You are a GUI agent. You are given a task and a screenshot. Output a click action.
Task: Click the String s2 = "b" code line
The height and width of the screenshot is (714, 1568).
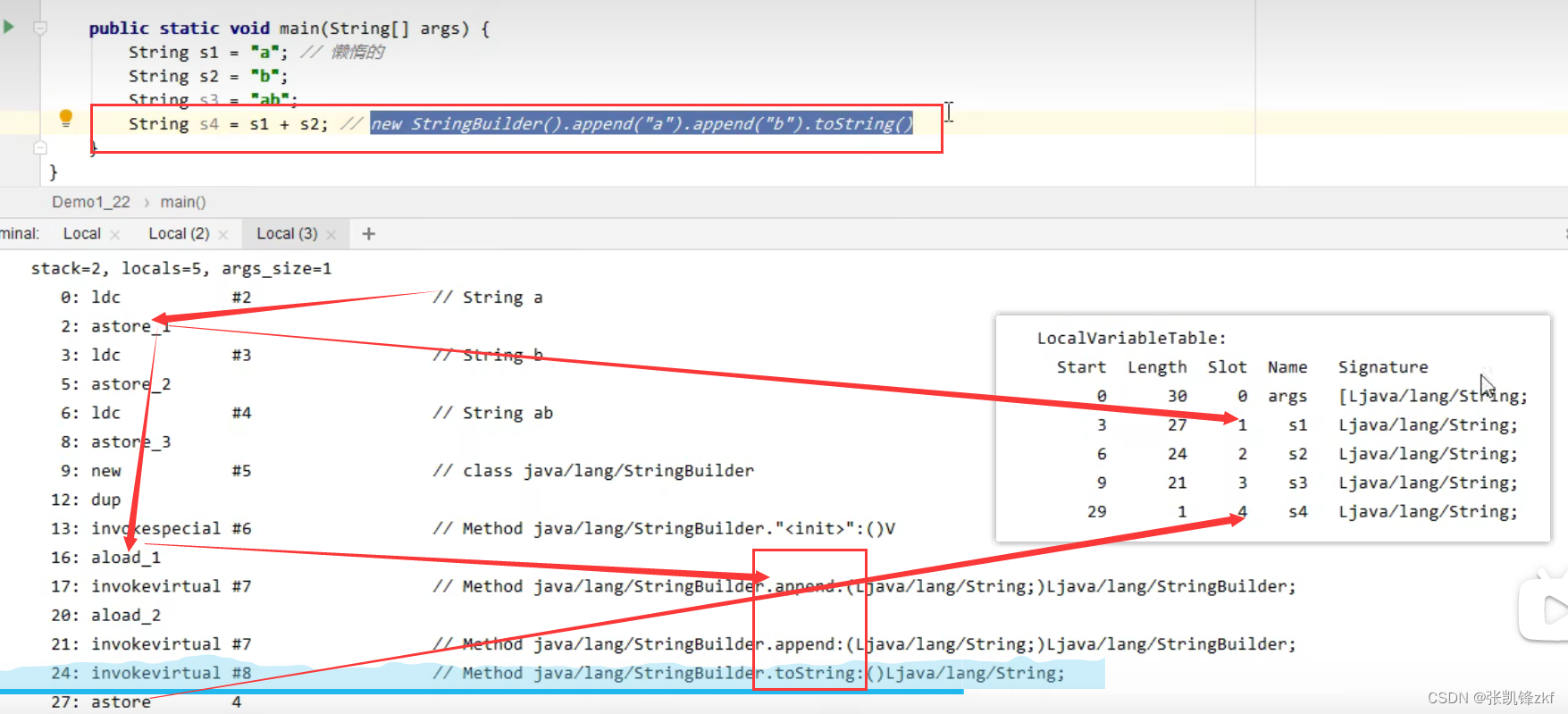[208, 76]
